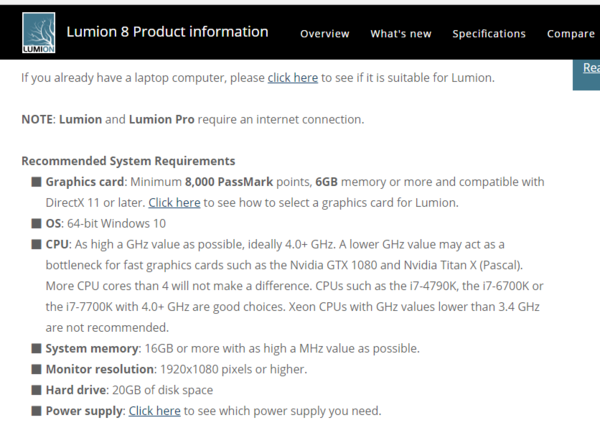Click the bold "Graphics card" label

[x=85, y=182]
